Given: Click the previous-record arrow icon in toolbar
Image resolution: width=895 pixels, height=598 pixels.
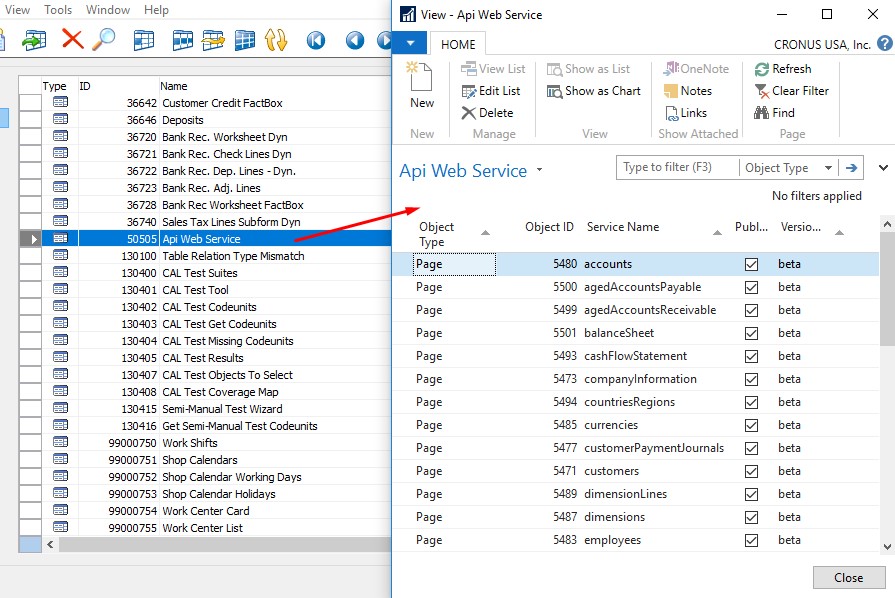Looking at the screenshot, I should click(x=354, y=40).
